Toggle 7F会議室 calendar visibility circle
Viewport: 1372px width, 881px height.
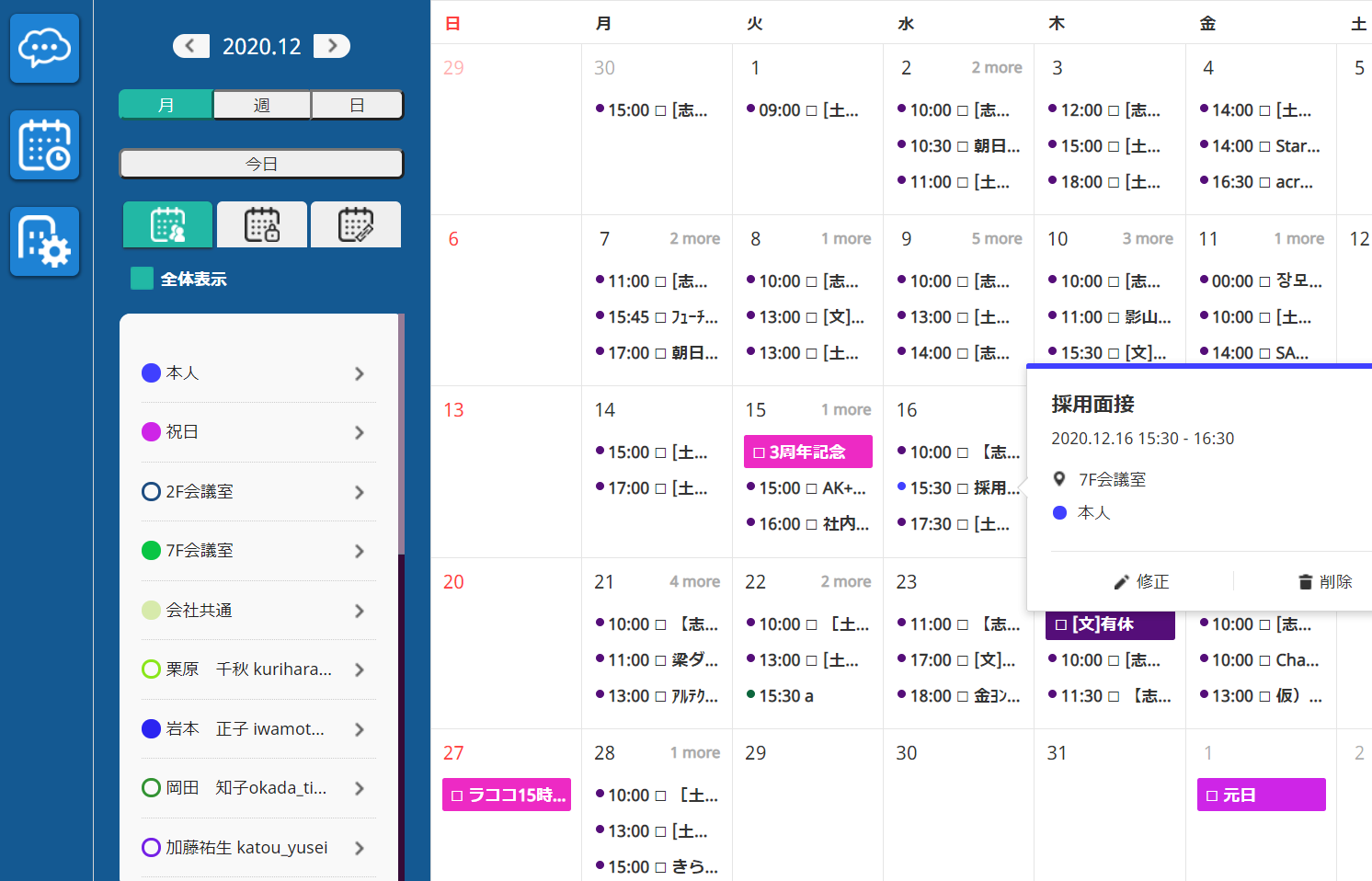pos(152,551)
